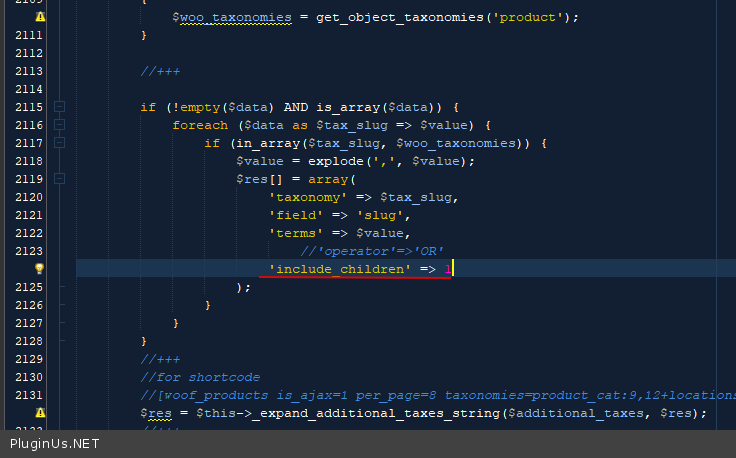Click lightbulb hint icon on include_children line
This screenshot has width=736, height=458.
[x=39, y=268]
